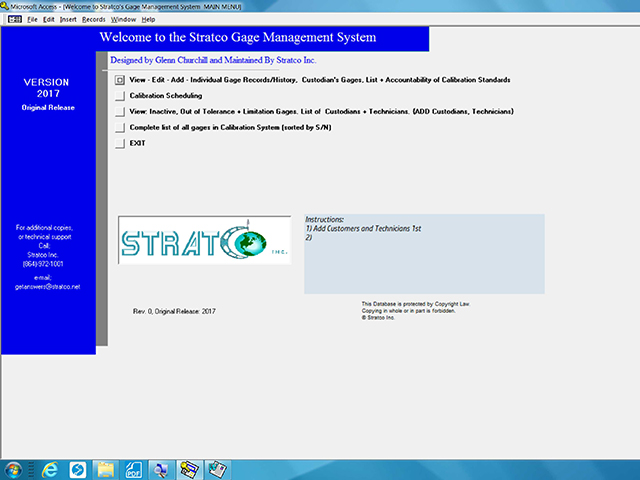Open the File Explorer folder taskbar icon
Viewport: 640px width, 480px height.
point(105,470)
